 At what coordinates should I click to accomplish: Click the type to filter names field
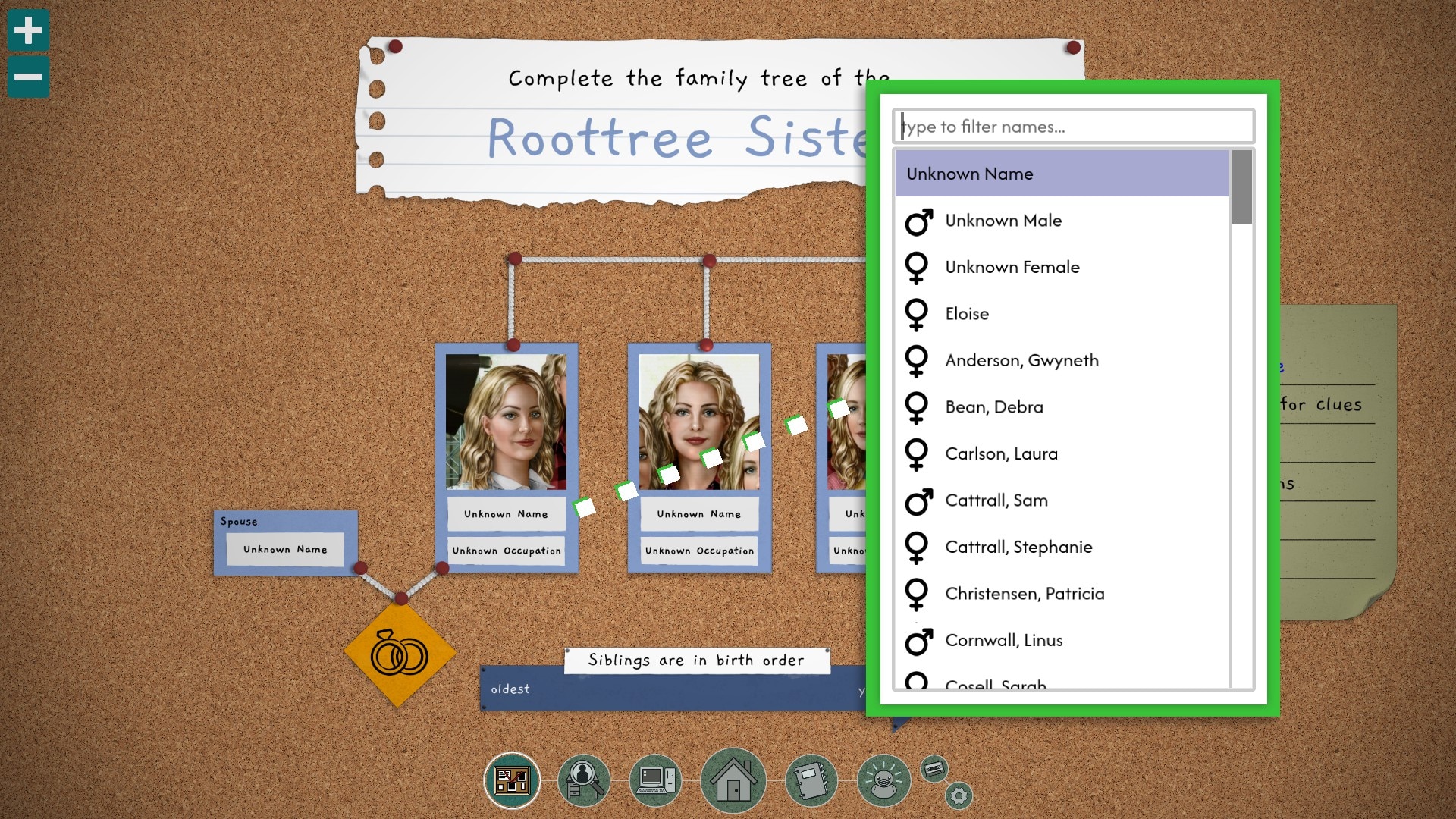[1074, 126]
